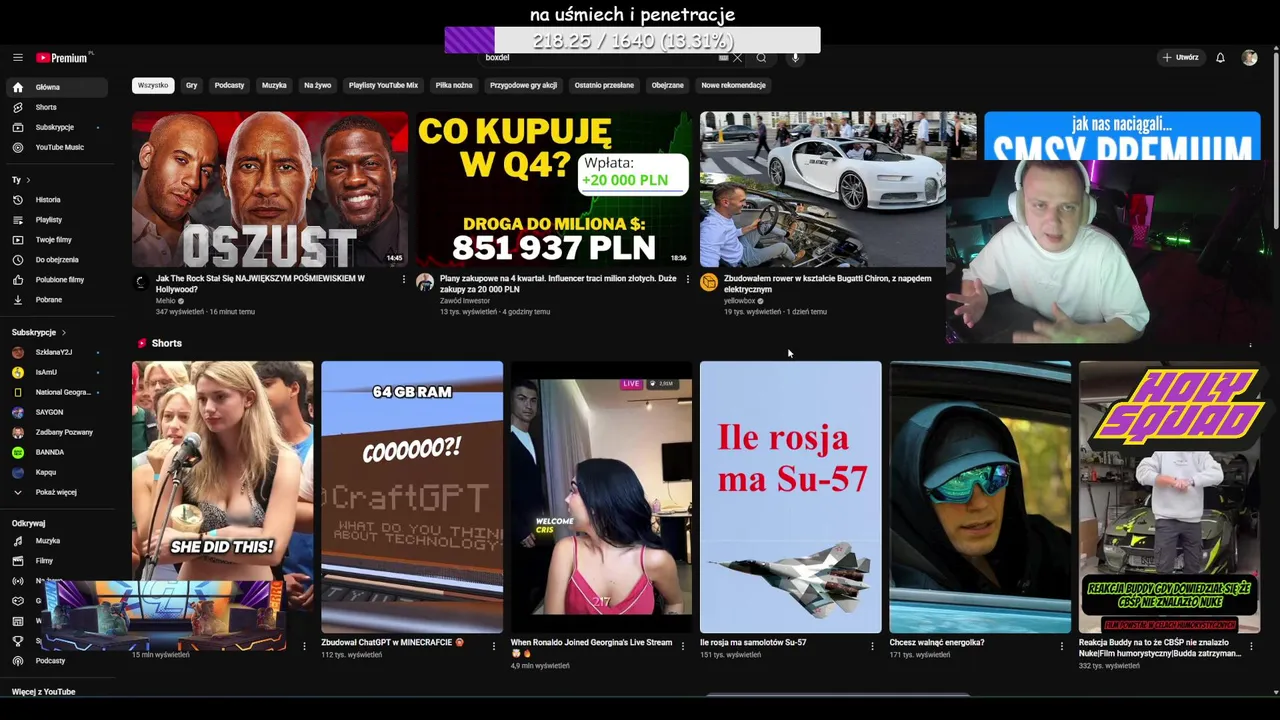The height and width of the screenshot is (720, 1280).
Task: Go to Subskrypcje in sidebar
Action: tap(54, 127)
